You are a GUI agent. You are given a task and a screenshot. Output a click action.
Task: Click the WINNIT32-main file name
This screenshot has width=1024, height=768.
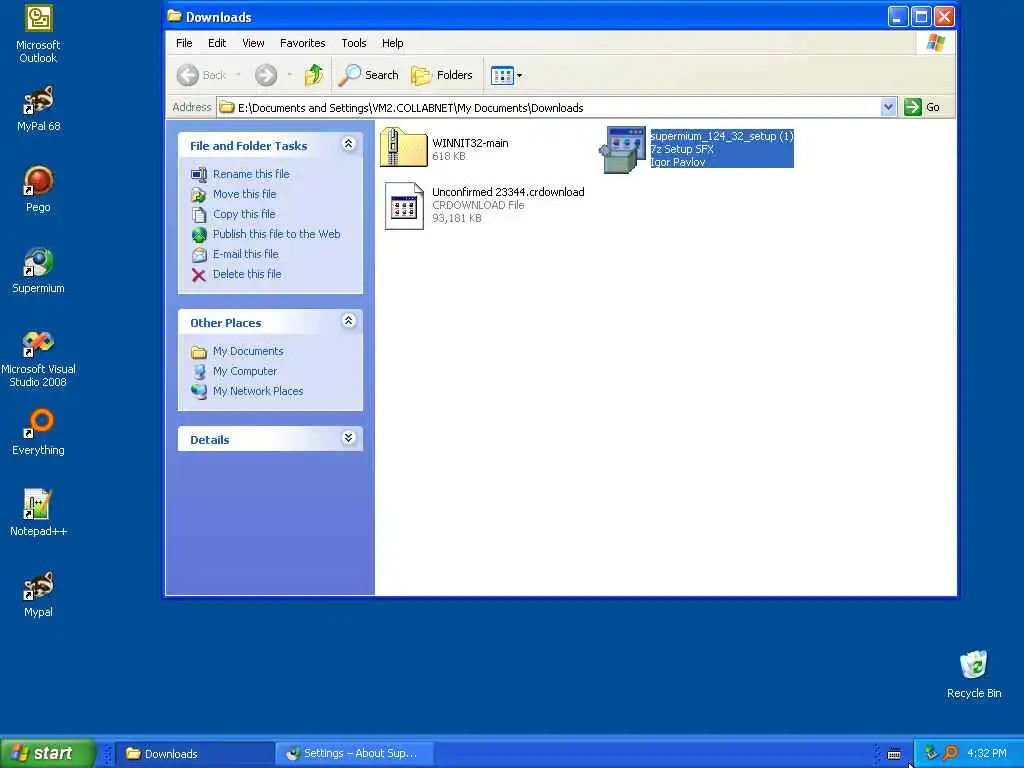click(470, 143)
